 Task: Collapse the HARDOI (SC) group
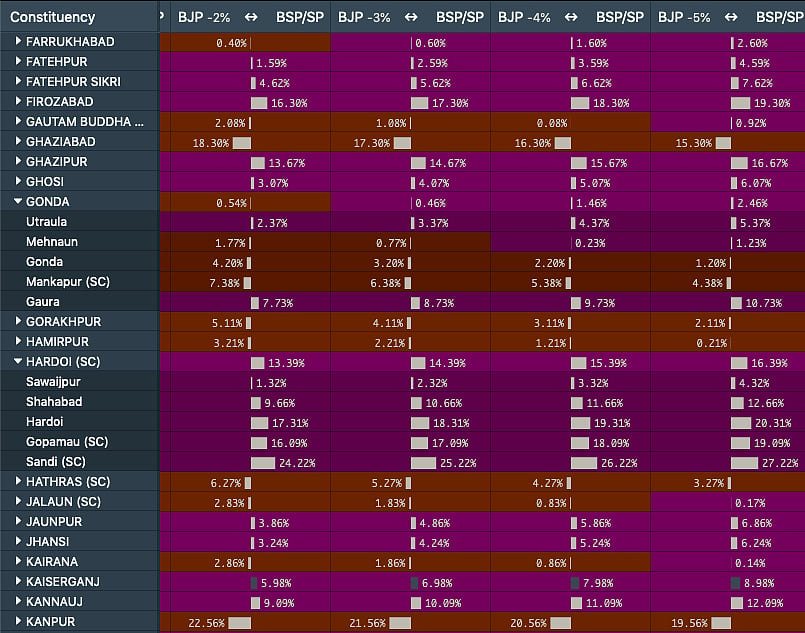[18, 361]
